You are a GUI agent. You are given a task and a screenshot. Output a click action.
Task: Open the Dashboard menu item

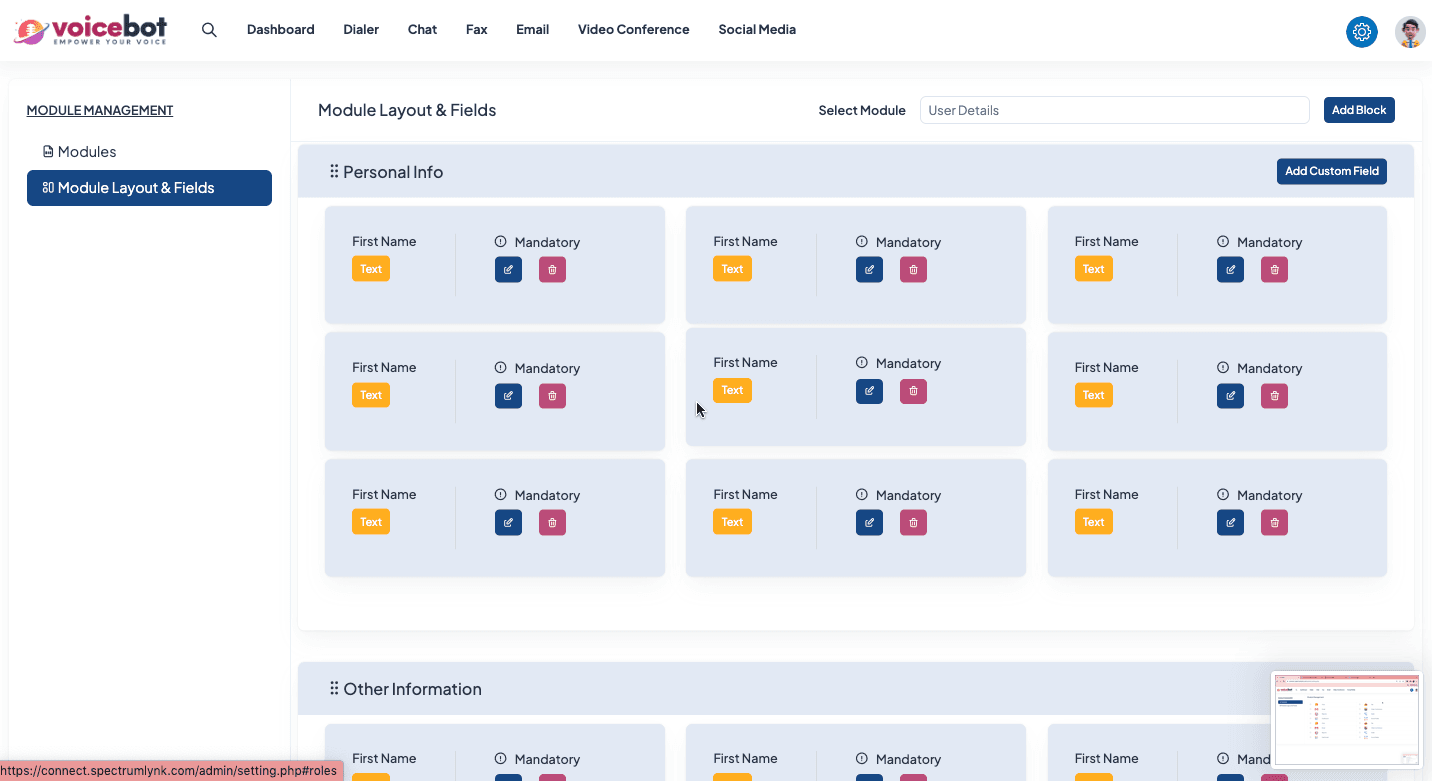280,30
